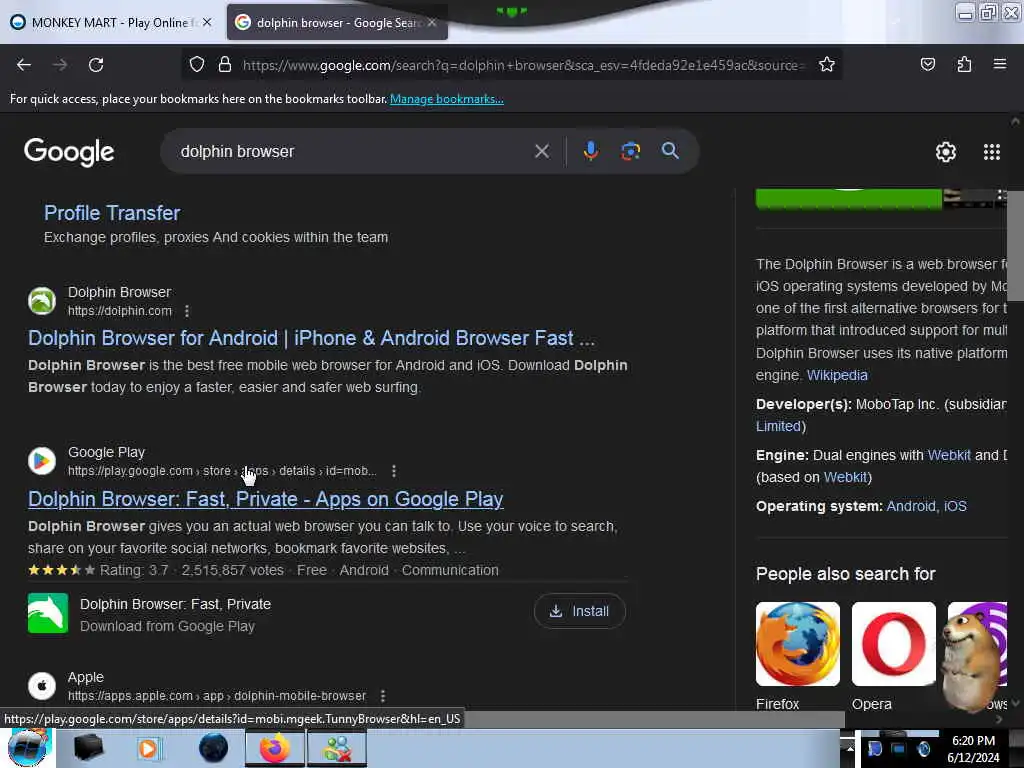Open more options for dolphin.com result
Viewport: 1024px width, 768px height.
click(x=187, y=311)
